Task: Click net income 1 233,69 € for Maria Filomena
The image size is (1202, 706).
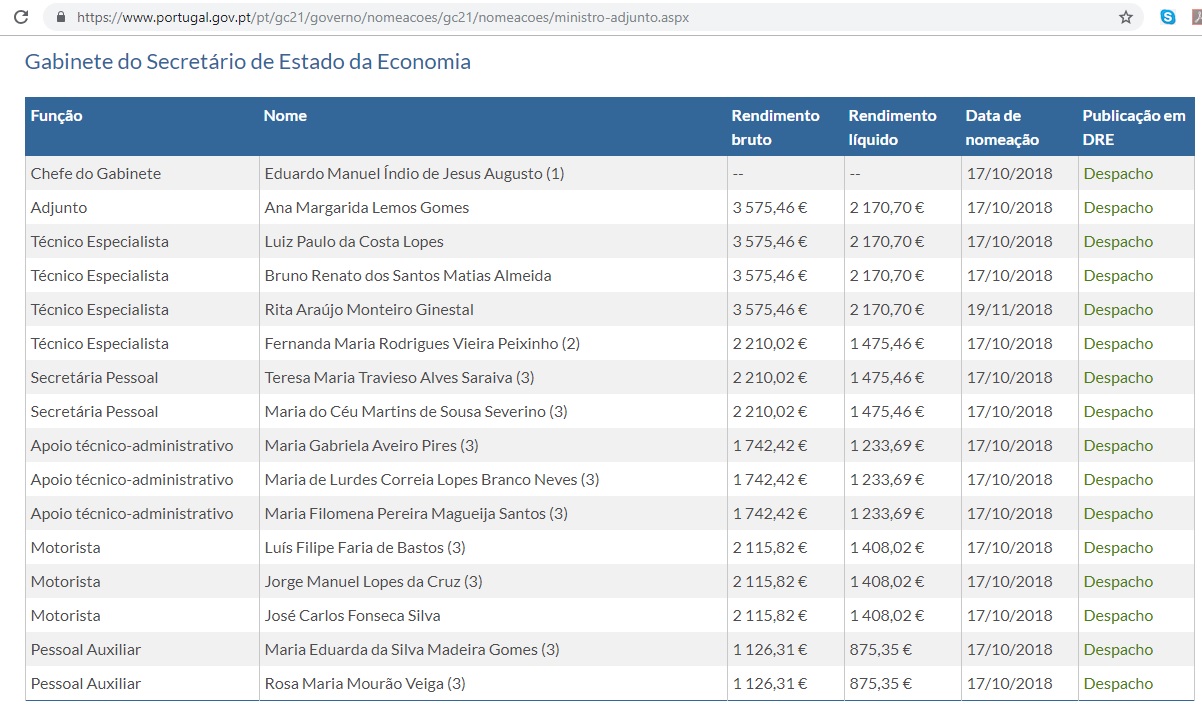Action: click(887, 513)
